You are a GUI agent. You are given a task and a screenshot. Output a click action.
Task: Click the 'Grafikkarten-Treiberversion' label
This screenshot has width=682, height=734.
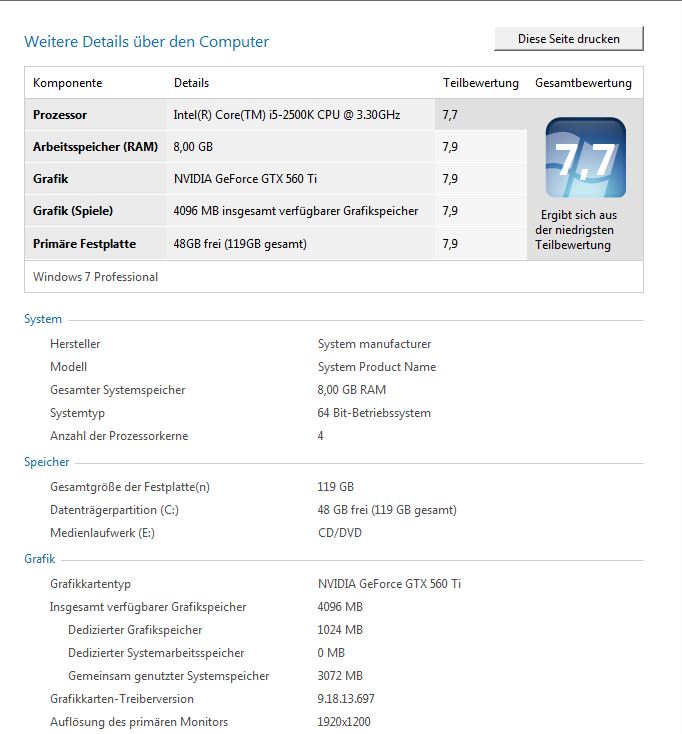click(122, 699)
